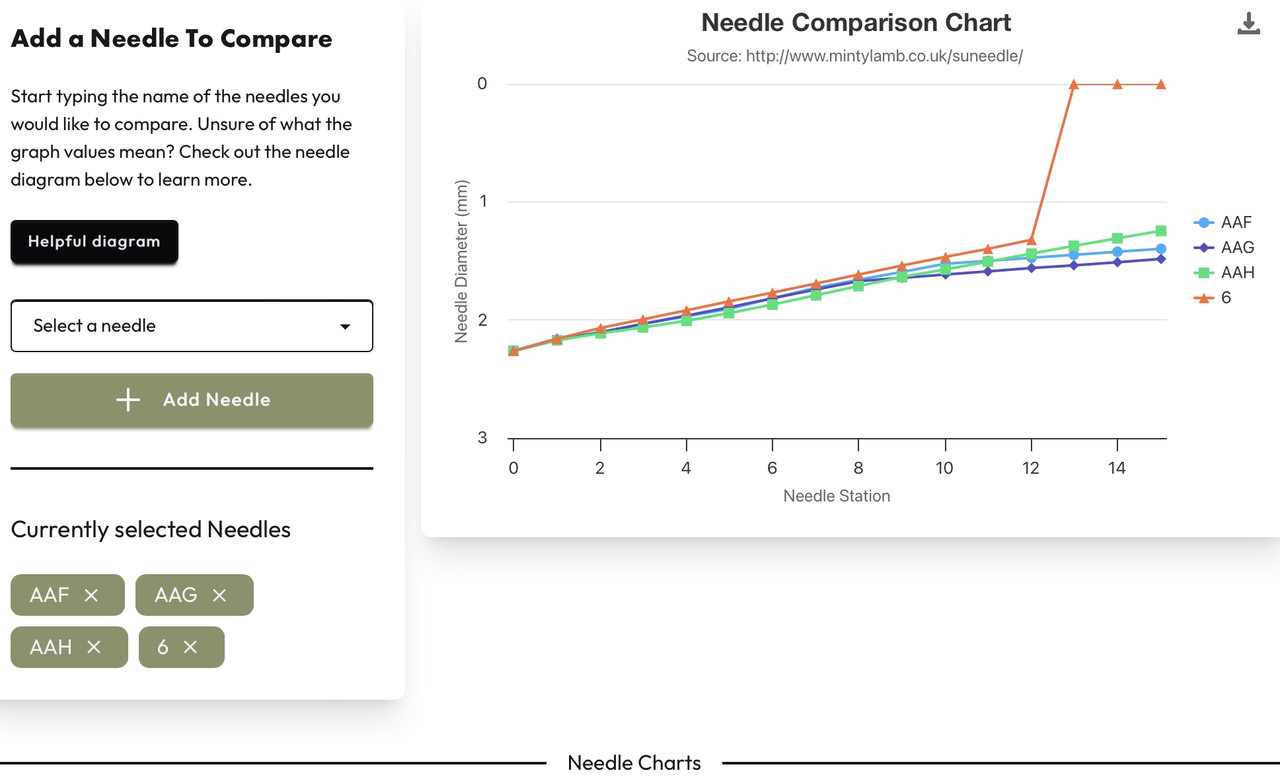This screenshot has width=1280, height=777.
Task: Click the green square AAH legend marker
Action: tap(1204, 273)
